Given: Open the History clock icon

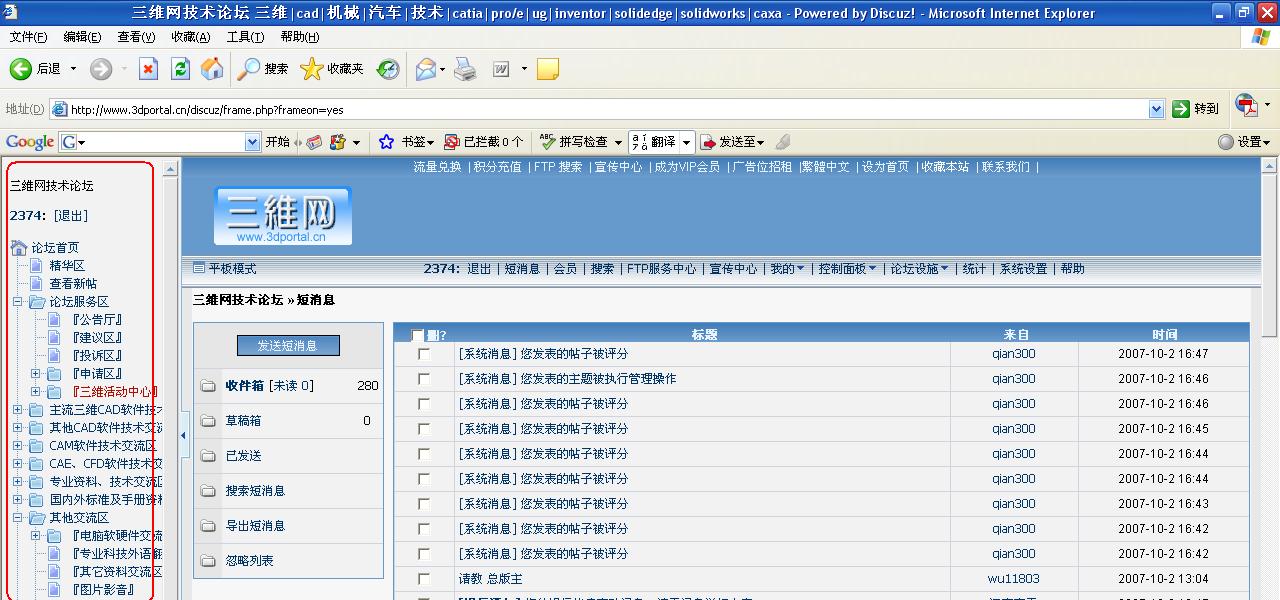Looking at the screenshot, I should tap(388, 69).
